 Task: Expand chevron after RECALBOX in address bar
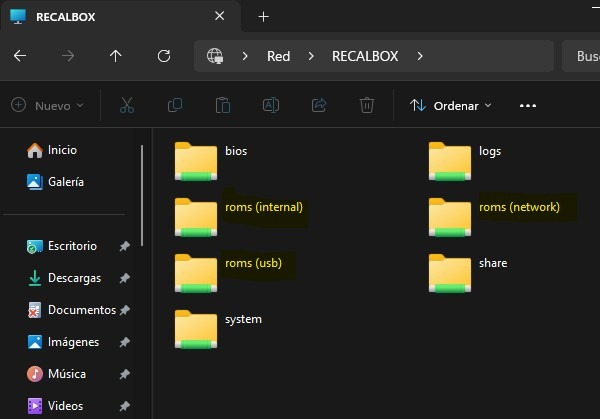coord(421,56)
